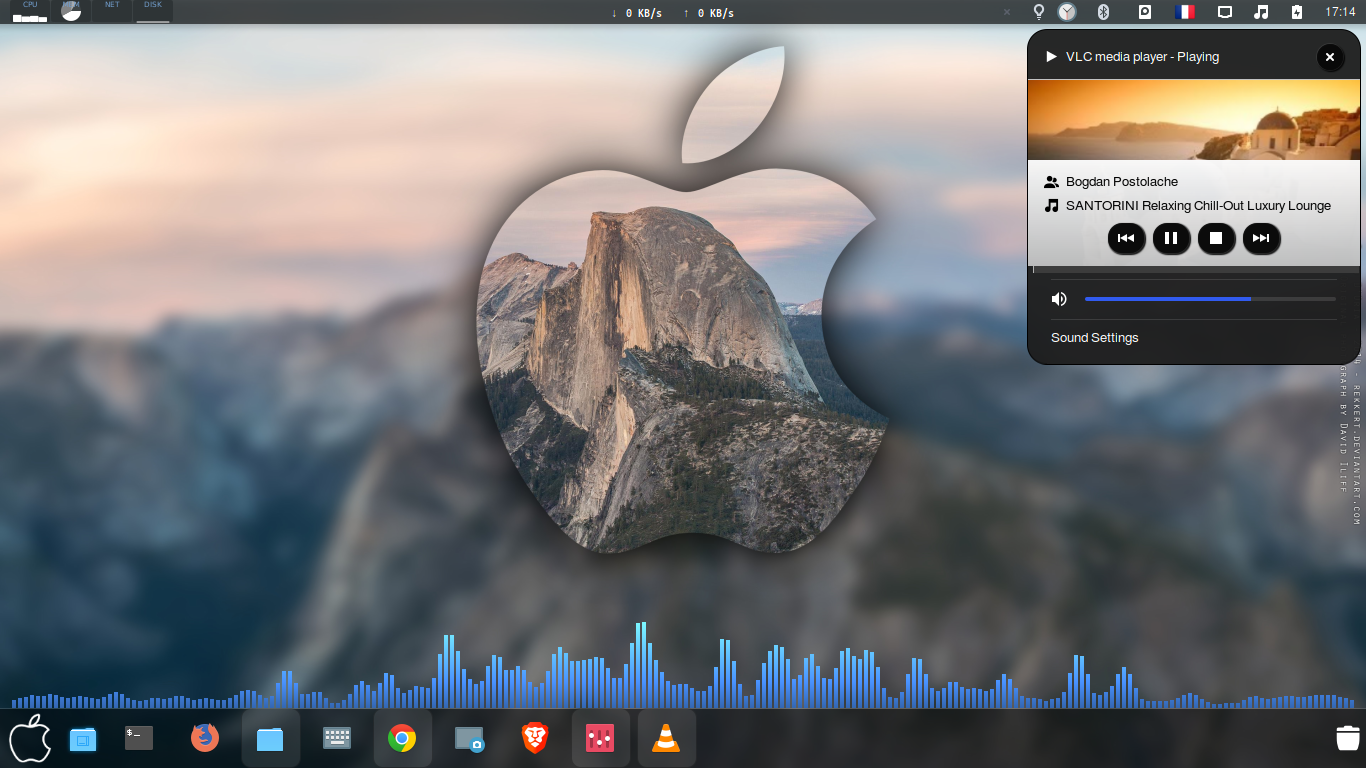Click the download speed 0 KB/s indicator
The width and height of the screenshot is (1366, 768).
(637, 13)
